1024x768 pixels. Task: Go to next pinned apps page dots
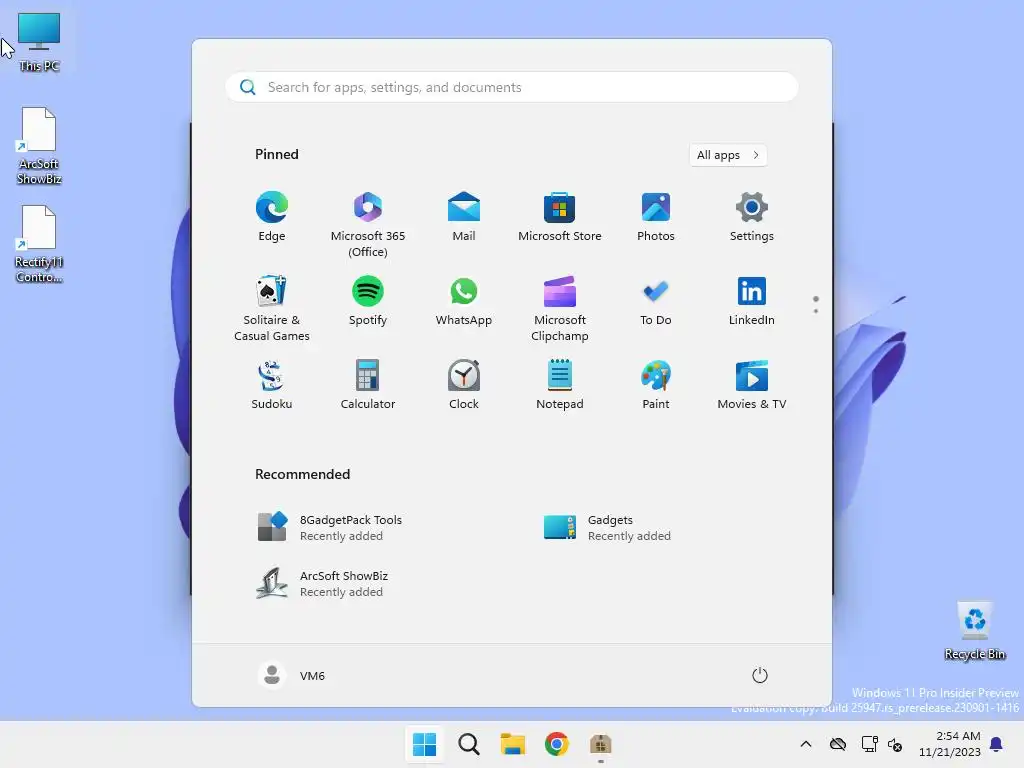click(816, 304)
